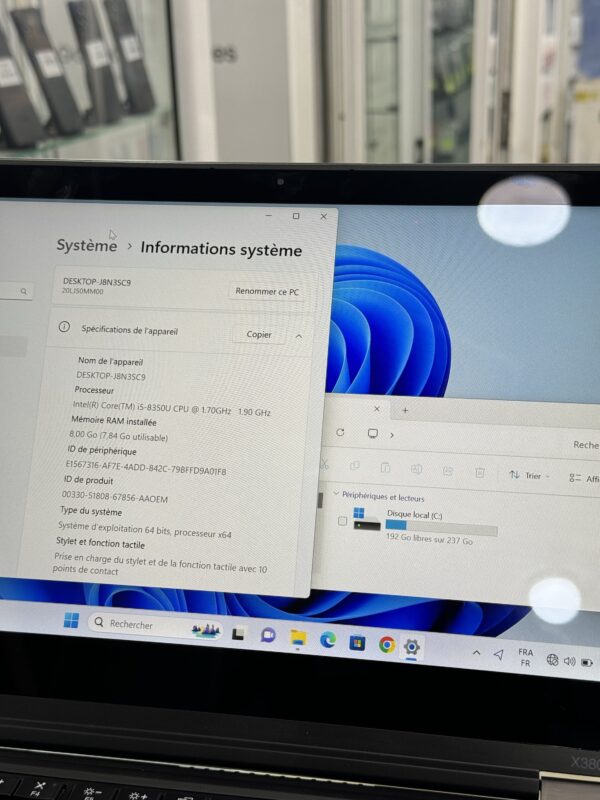This screenshot has height=800, width=600.
Task: Select the Intel Core i5-8350U processor text
Action: click(171, 408)
